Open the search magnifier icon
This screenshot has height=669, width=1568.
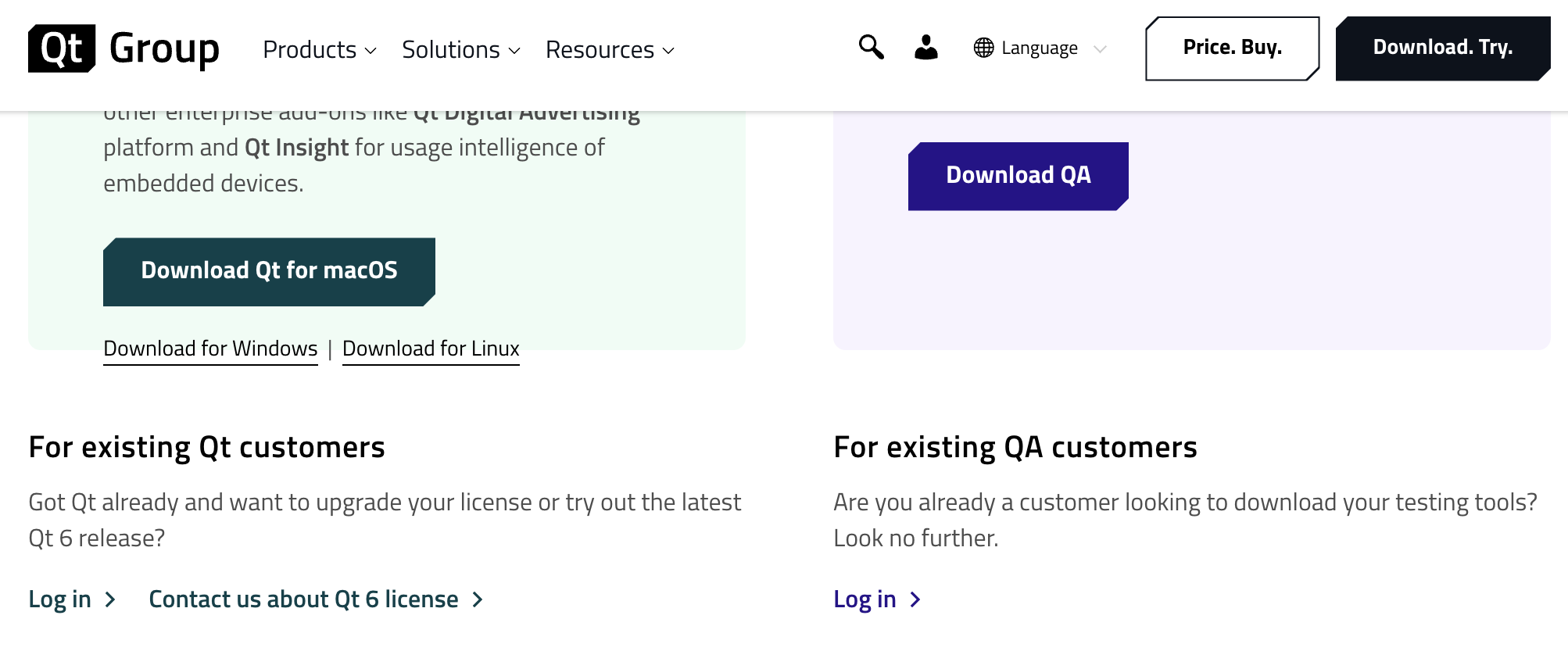click(871, 48)
